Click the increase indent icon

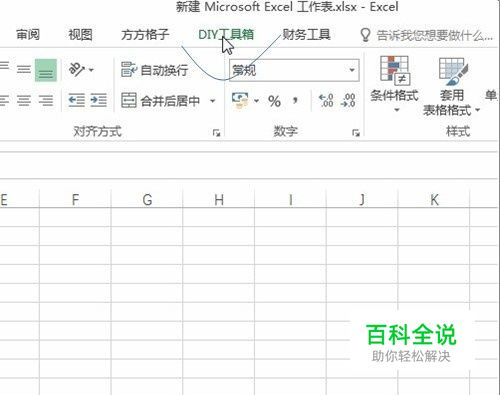point(98,100)
